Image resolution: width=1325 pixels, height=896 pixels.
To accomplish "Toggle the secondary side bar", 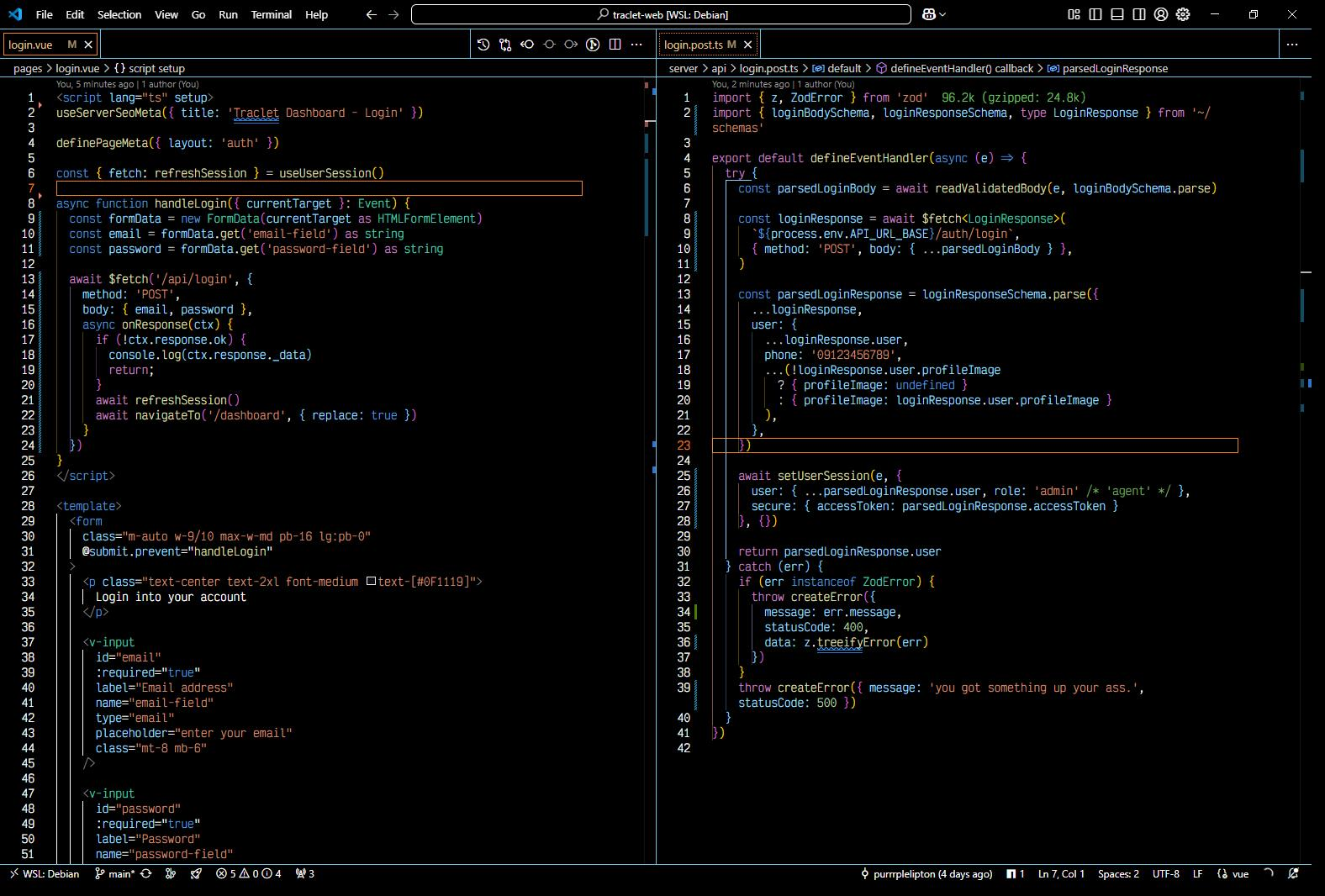I will 1139,14.
